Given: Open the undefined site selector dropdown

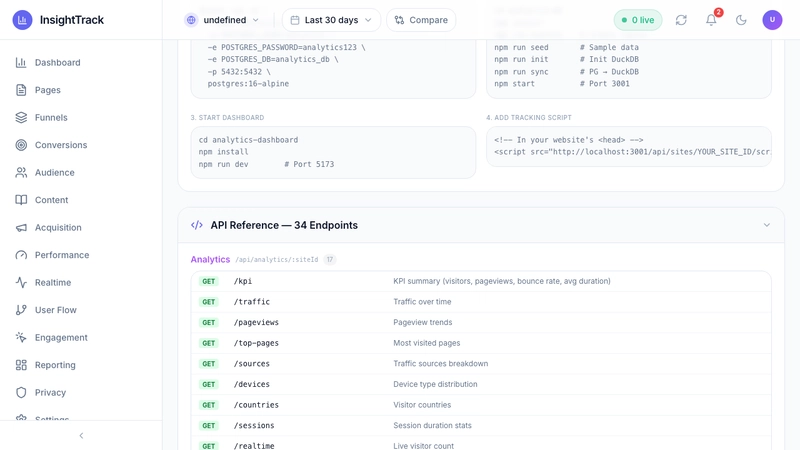Looking at the screenshot, I should pos(222,20).
